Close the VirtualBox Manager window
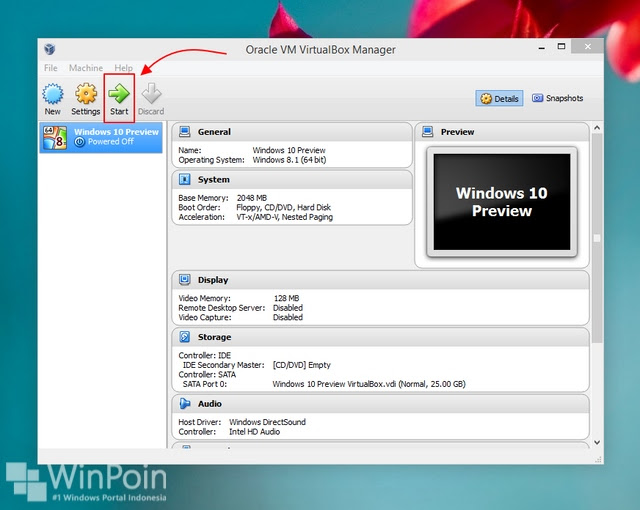 (587, 47)
